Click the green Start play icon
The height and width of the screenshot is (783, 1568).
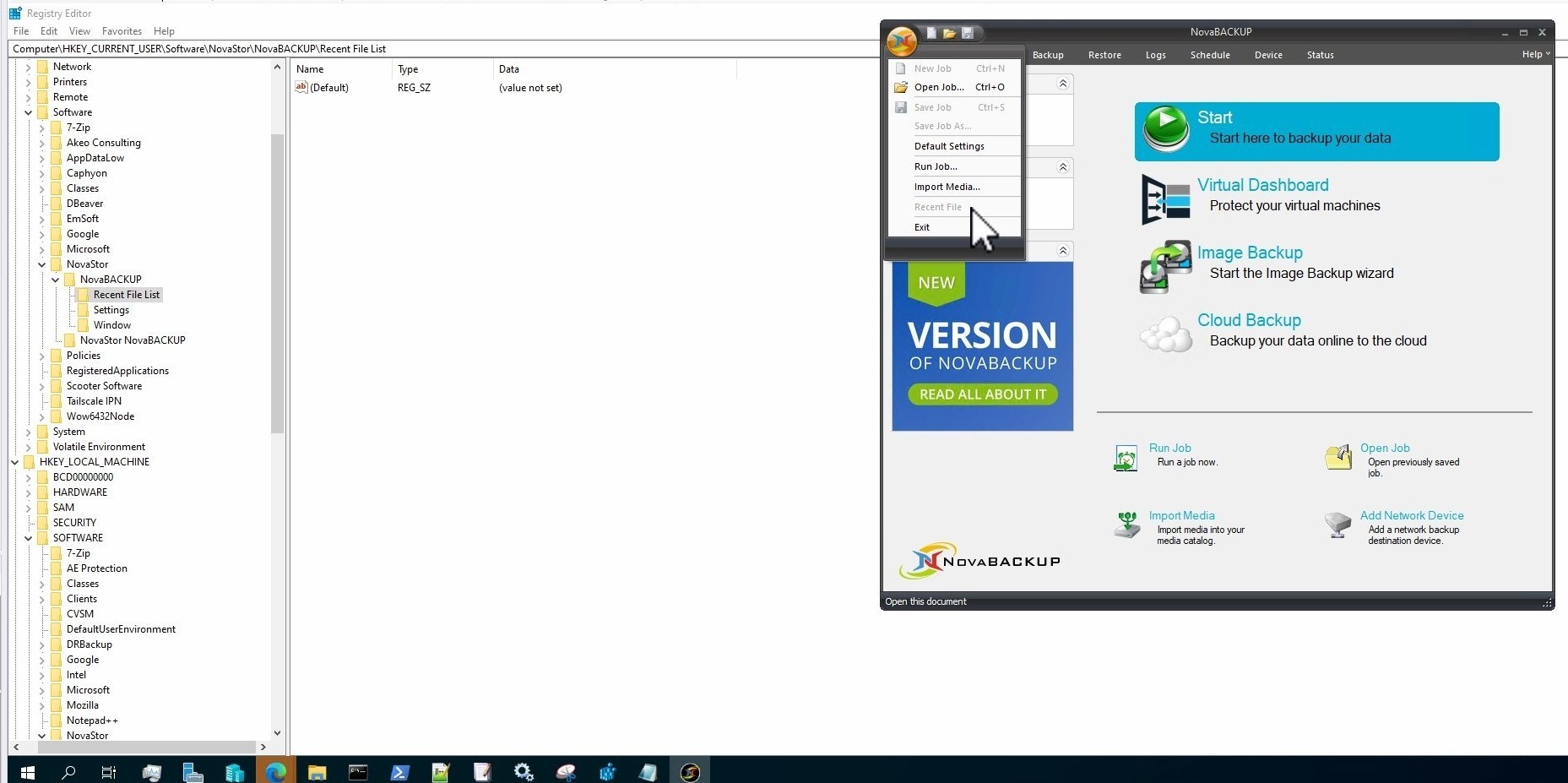coord(1166,128)
